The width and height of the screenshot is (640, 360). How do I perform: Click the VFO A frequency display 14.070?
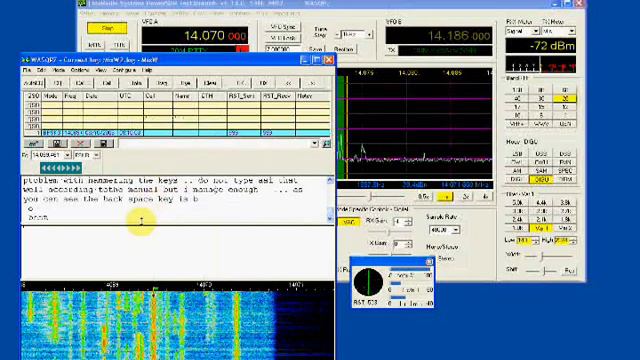click(195, 36)
